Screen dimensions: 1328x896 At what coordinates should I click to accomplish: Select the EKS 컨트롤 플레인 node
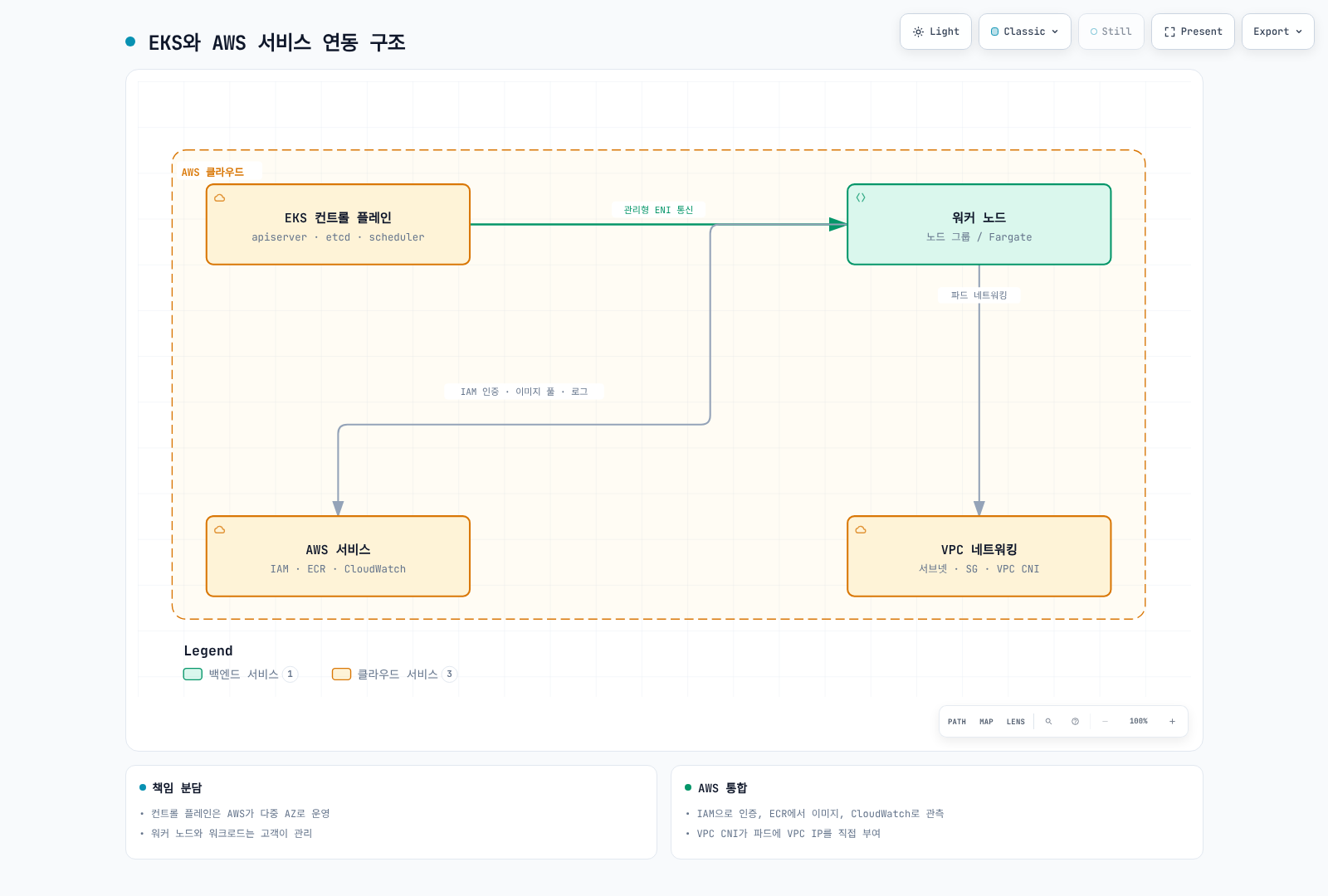(338, 225)
